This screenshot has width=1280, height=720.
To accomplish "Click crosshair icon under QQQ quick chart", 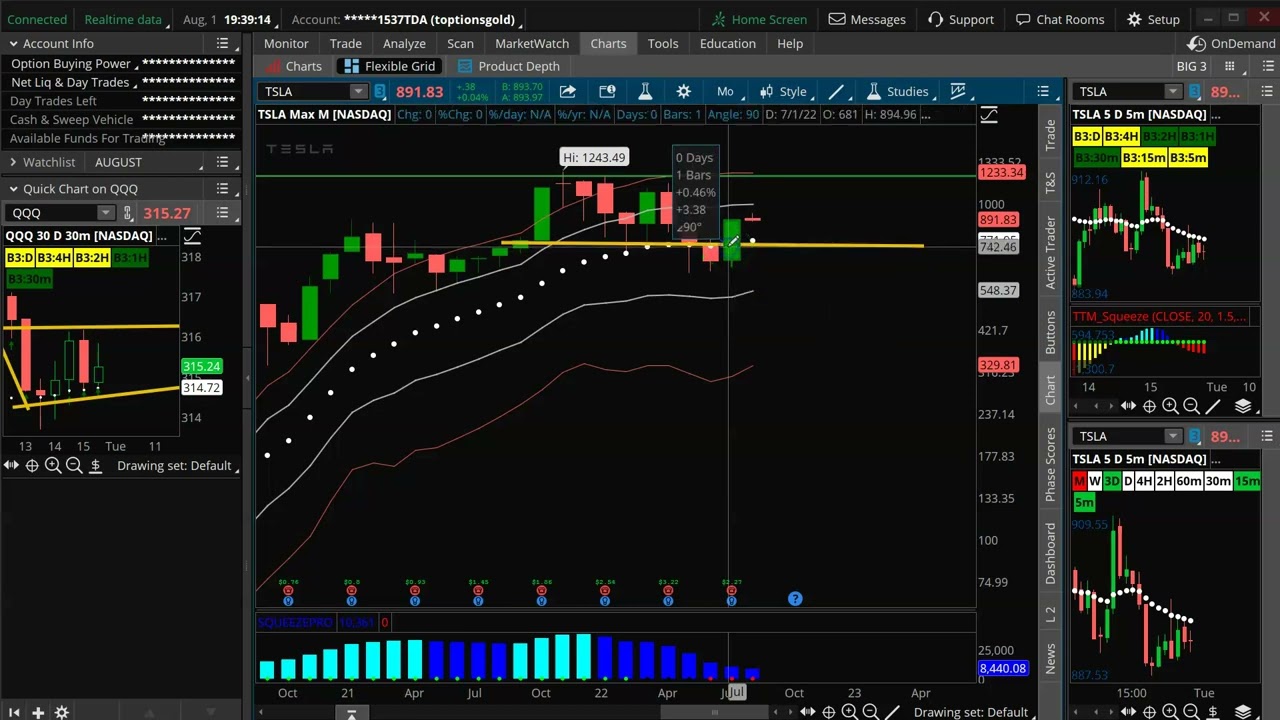I will (x=32, y=465).
